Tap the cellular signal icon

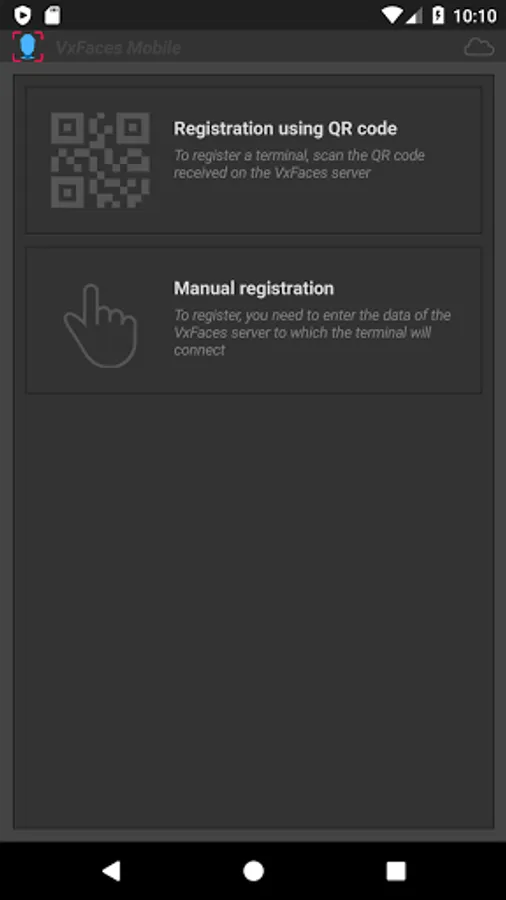click(x=414, y=15)
